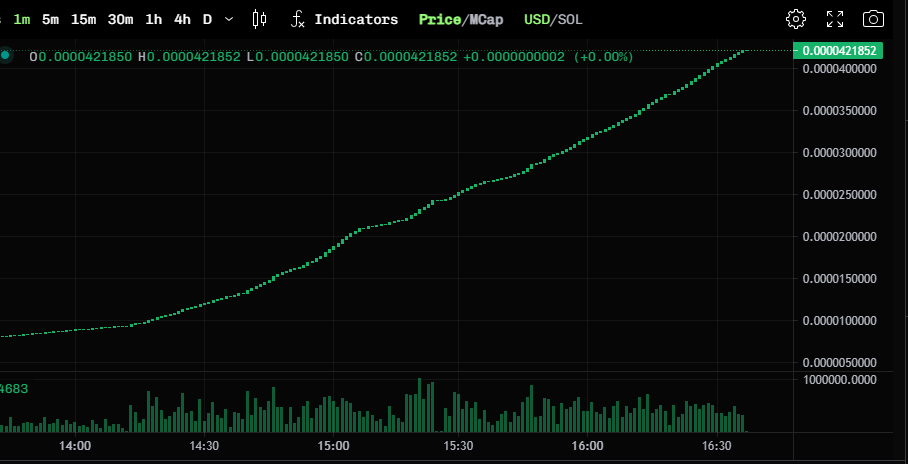
Task: Click the 14:00 time axis label
Action: [x=75, y=447]
